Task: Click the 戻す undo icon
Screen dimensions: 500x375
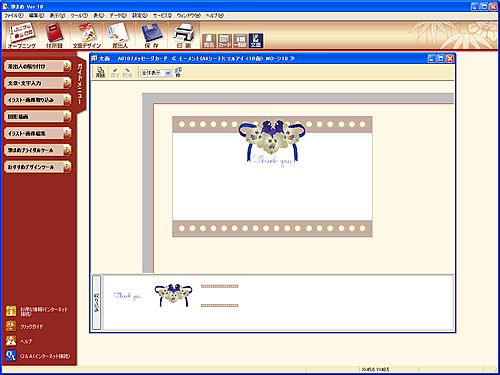Action: click(x=115, y=72)
